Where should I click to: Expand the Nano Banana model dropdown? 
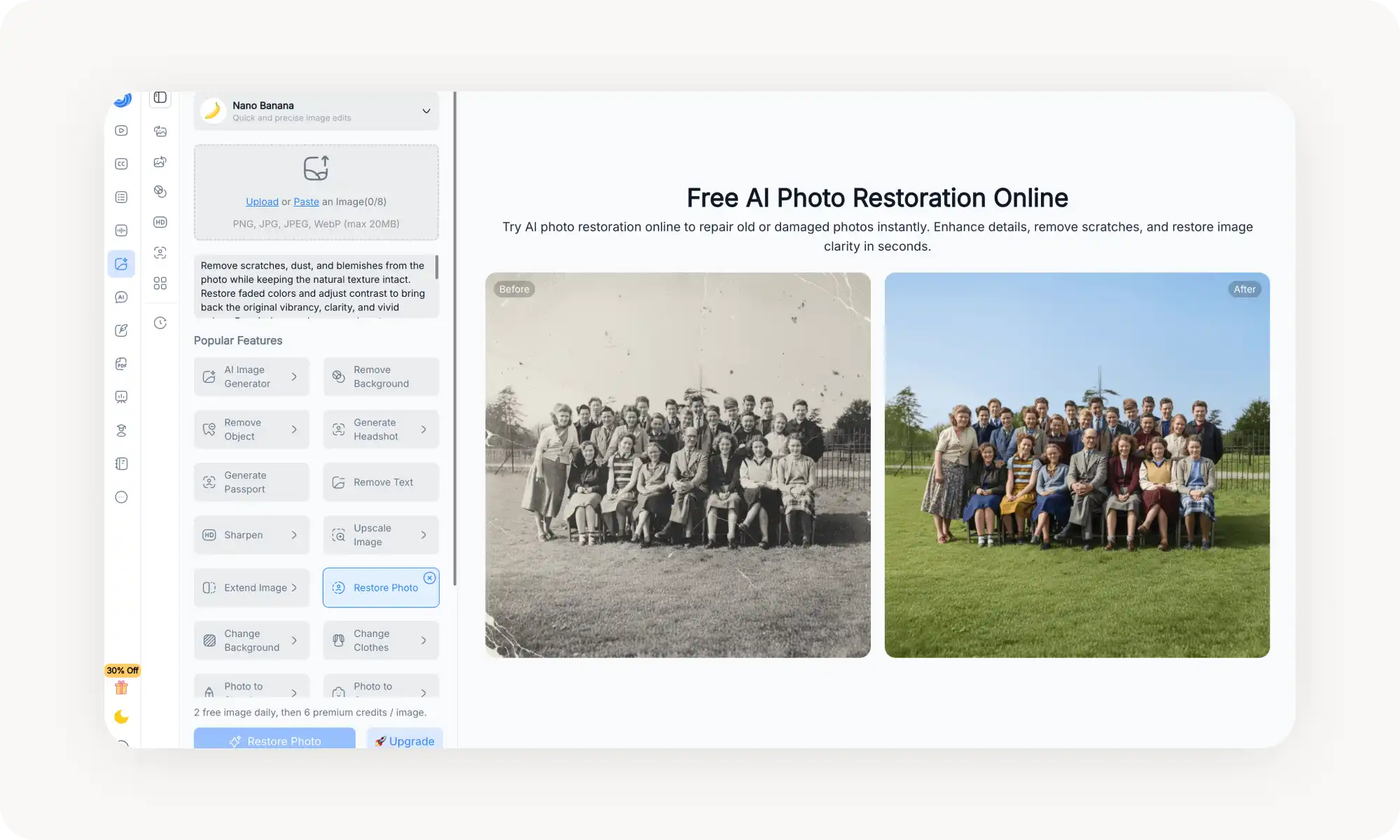(426, 111)
